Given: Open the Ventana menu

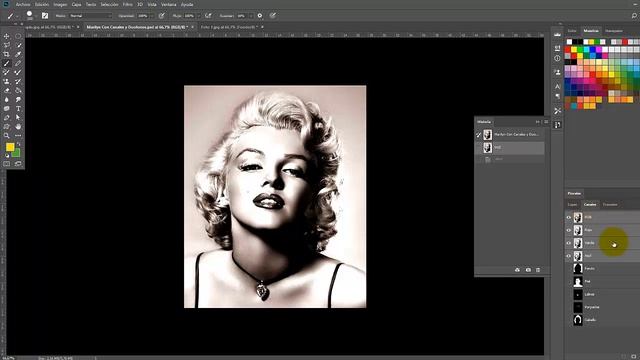Looking at the screenshot, I should point(169,4).
